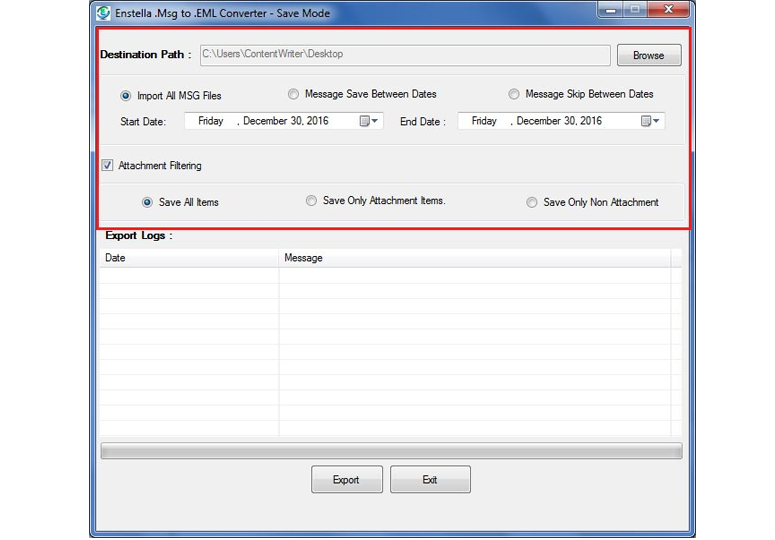Select the year in End Date field
Image resolution: width=775 pixels, height=540 pixels.
590,121
